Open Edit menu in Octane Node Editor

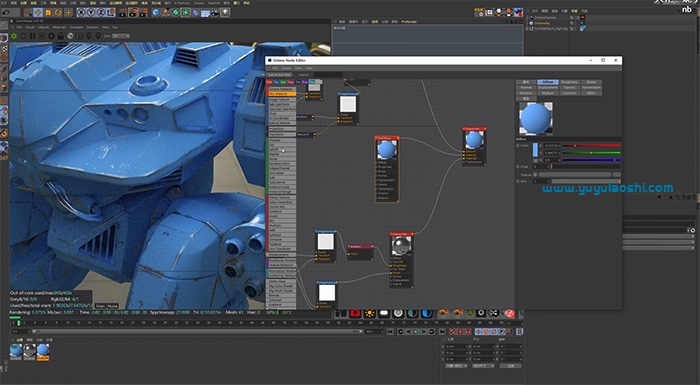click(x=275, y=68)
